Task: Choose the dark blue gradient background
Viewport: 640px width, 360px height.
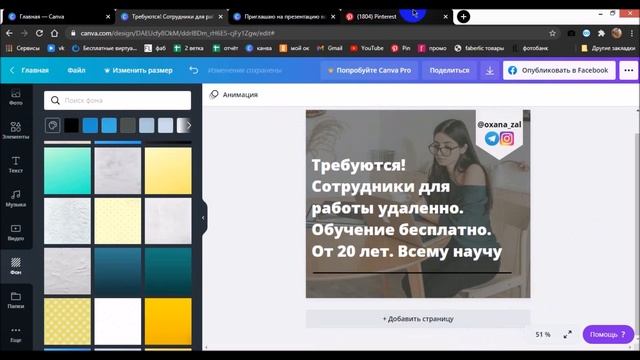Action: [118, 271]
